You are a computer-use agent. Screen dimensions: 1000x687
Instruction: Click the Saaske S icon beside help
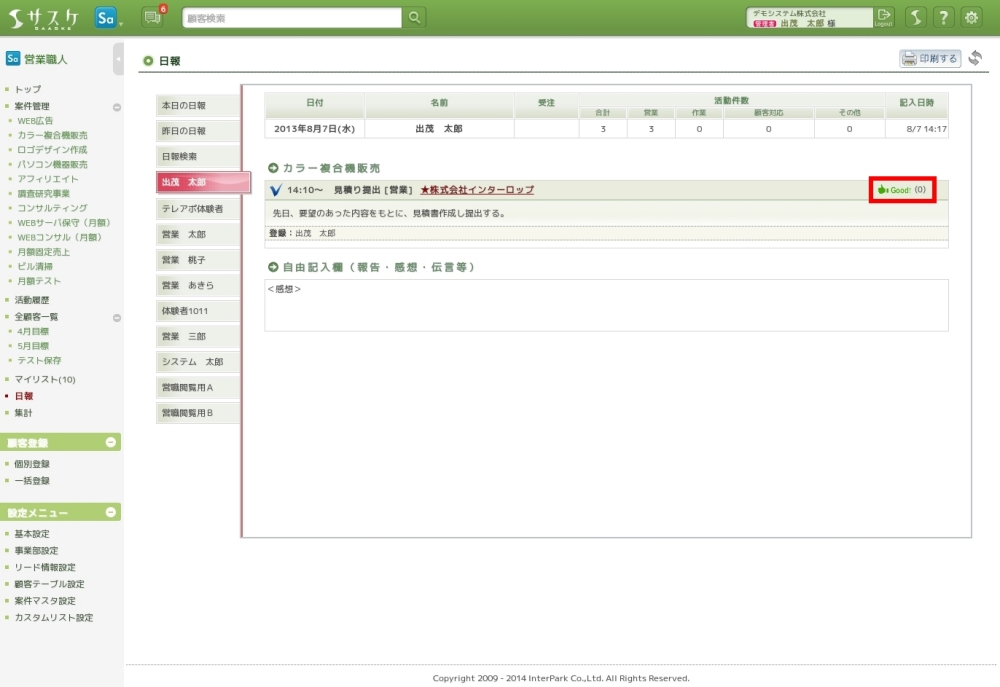click(x=915, y=18)
